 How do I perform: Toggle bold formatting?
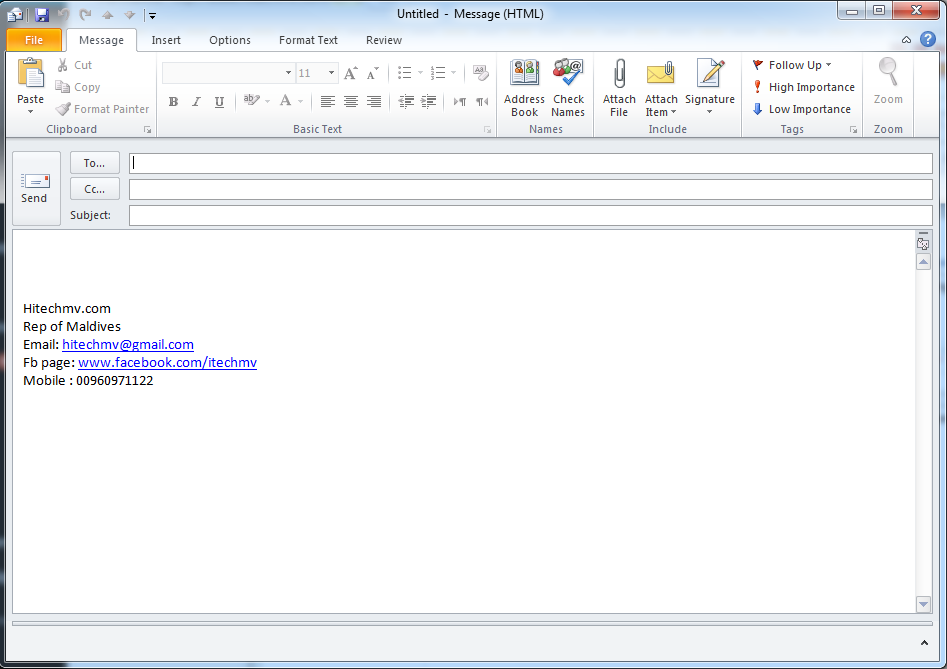tap(173, 101)
